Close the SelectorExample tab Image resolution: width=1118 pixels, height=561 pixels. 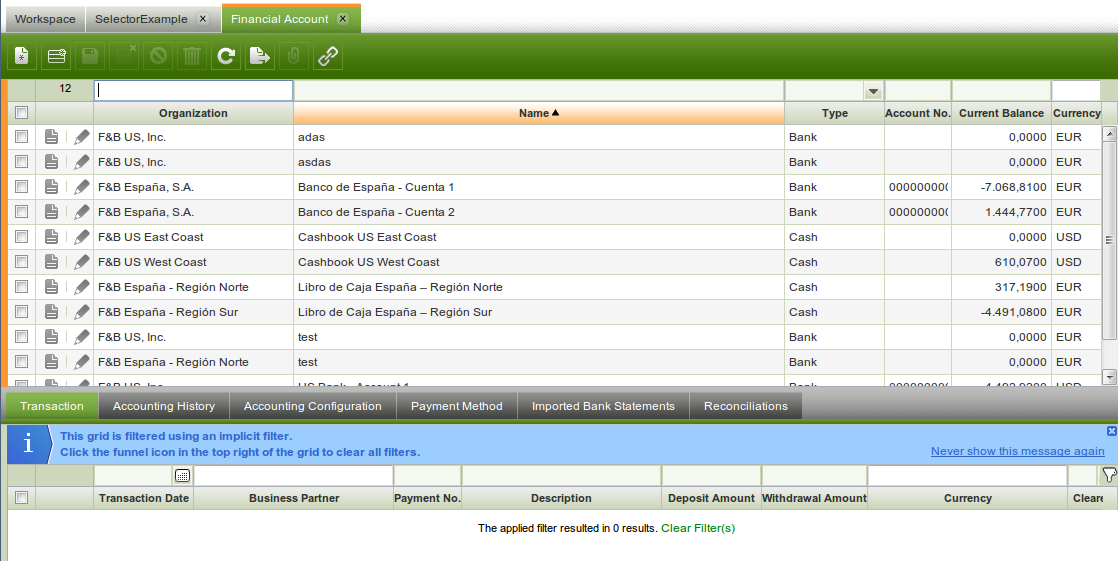point(202,19)
